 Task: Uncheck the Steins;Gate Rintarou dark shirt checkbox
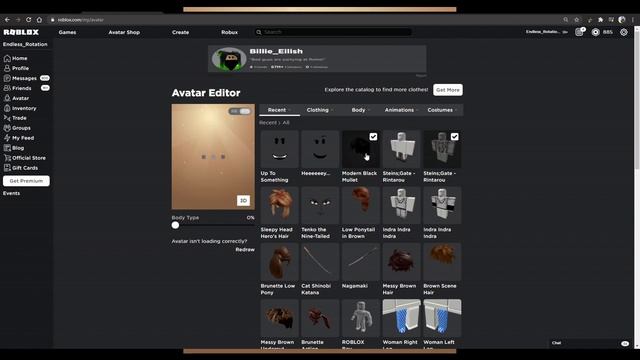point(454,137)
